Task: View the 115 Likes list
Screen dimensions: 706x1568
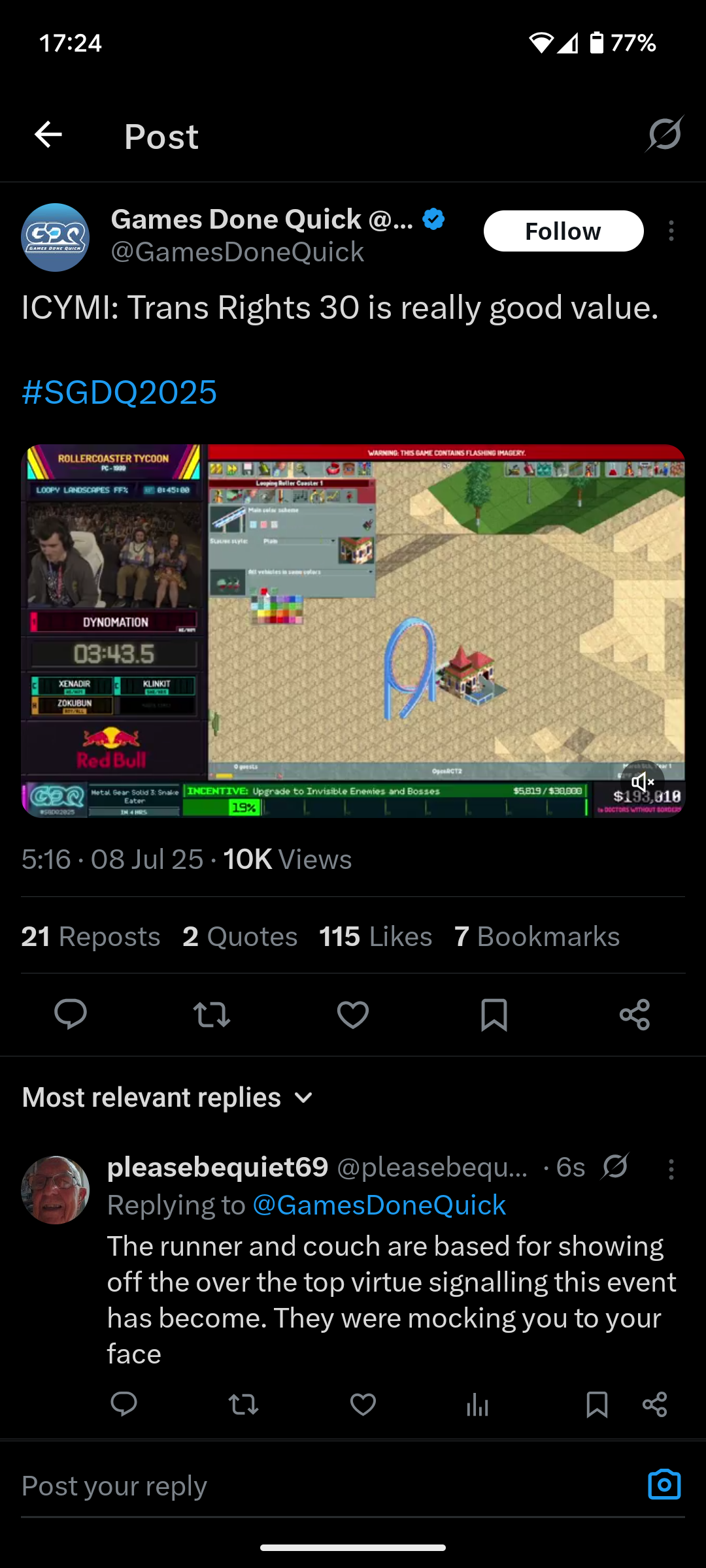Action: coord(375,936)
